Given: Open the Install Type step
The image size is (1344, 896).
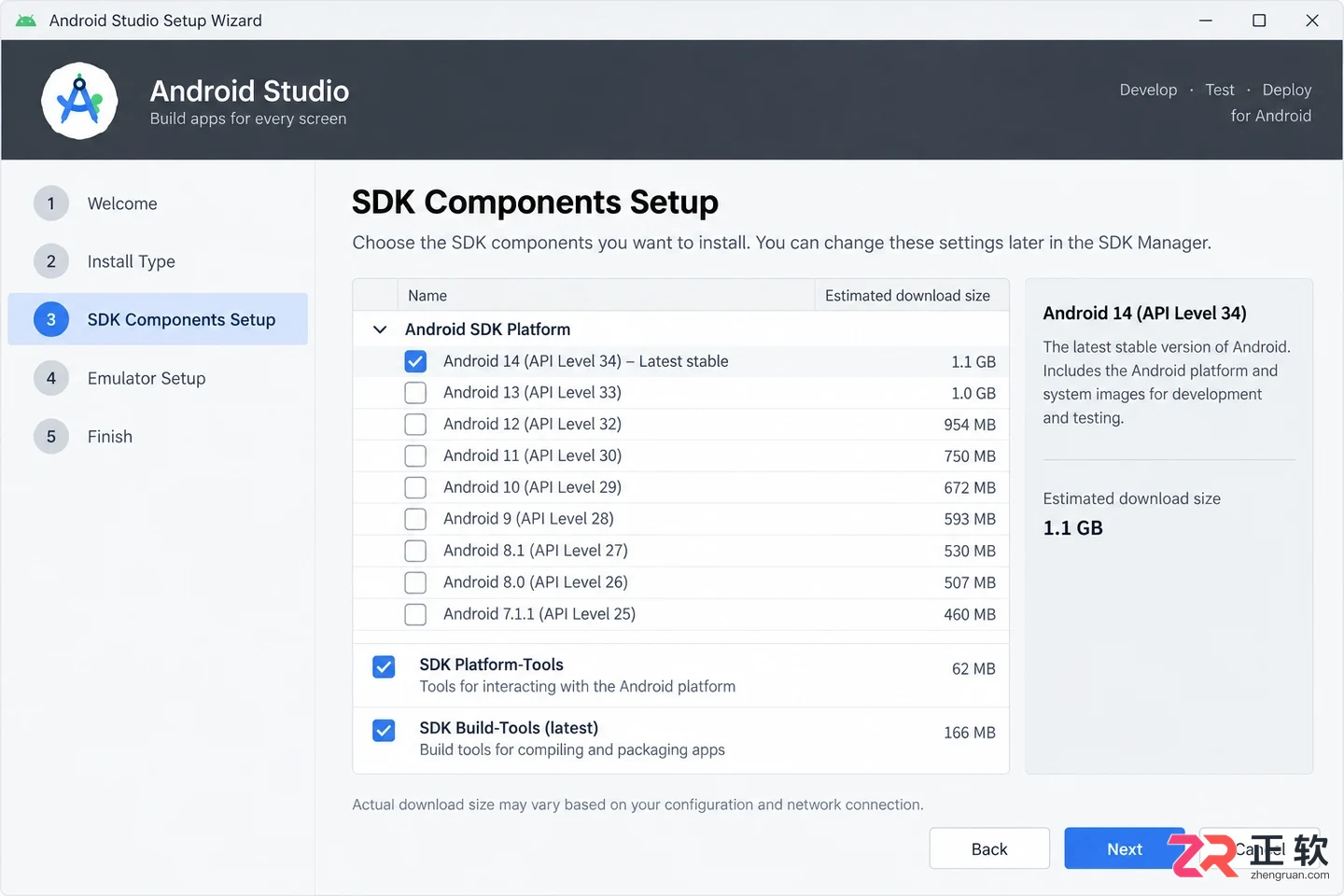Looking at the screenshot, I should click(132, 261).
